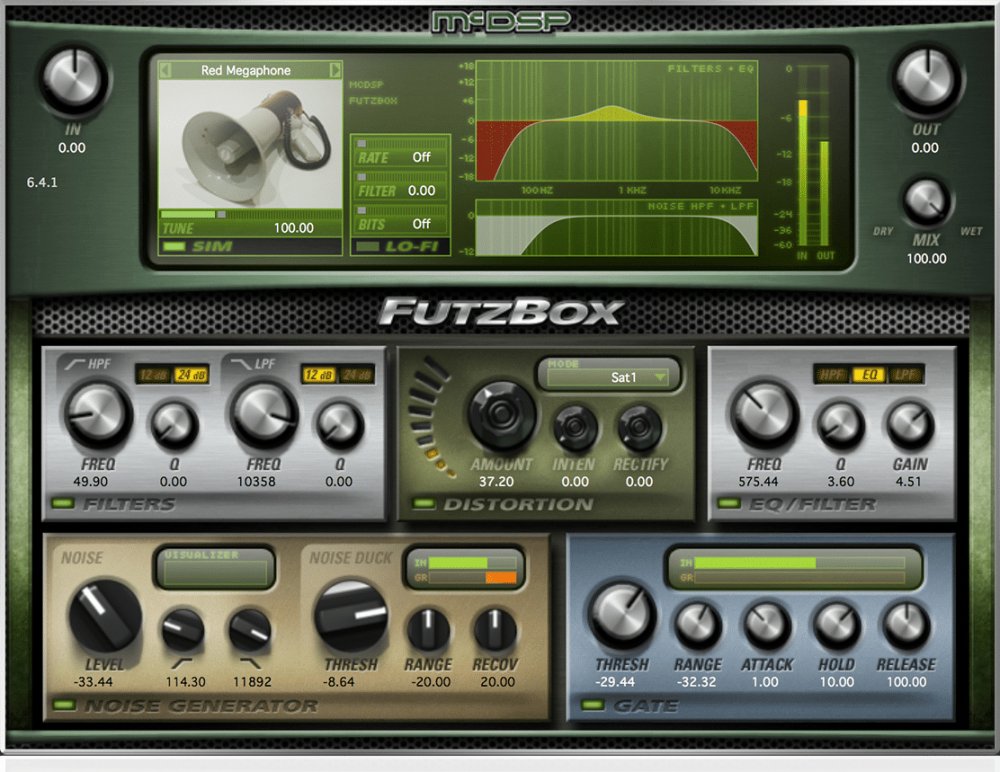Screen dimensions: 1000x772
Task: Switch EQ/Filter type to LPF
Action: pyautogui.click(x=906, y=375)
